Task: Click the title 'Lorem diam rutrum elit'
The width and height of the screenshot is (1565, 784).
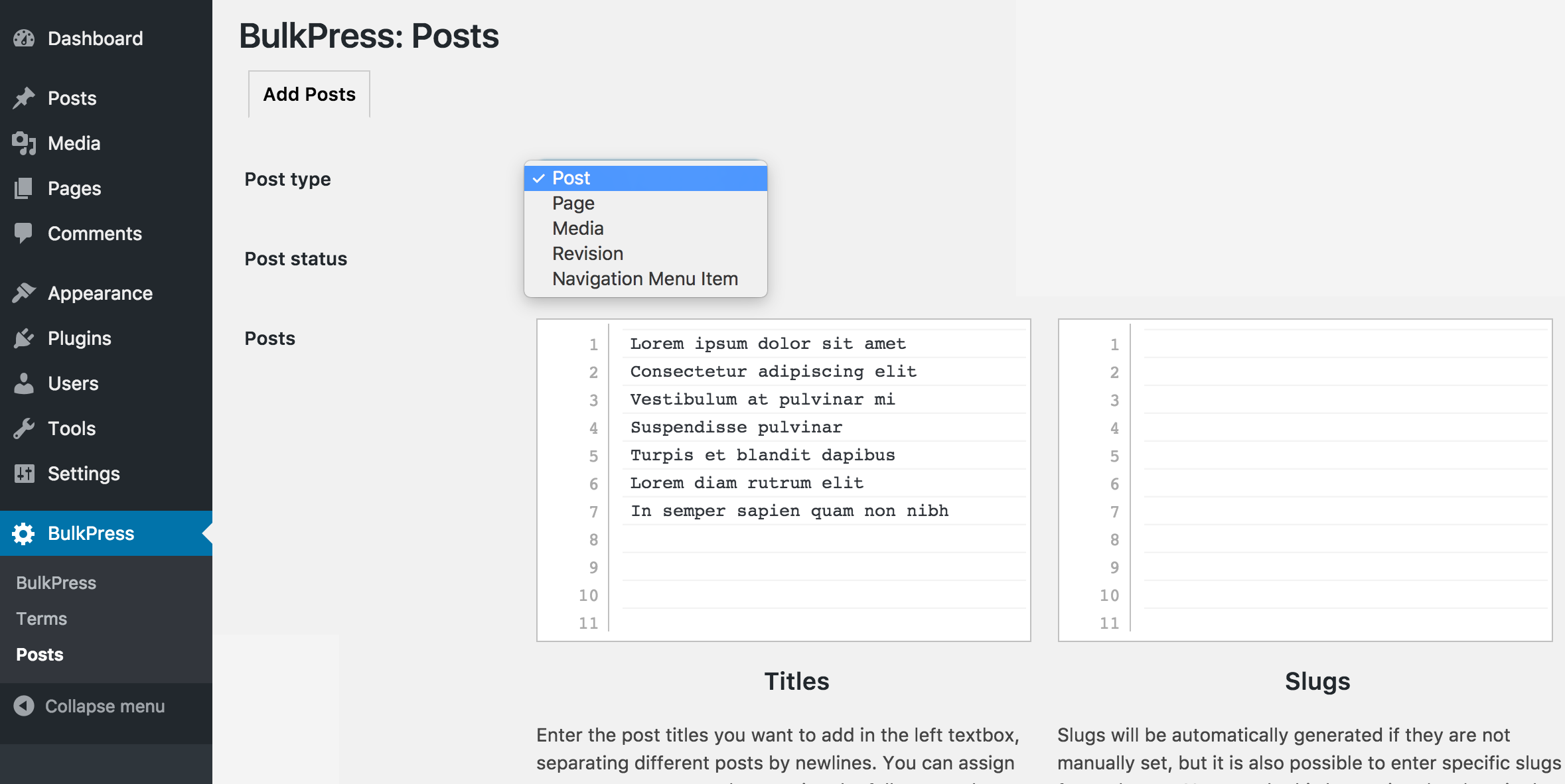Action: coord(747,483)
